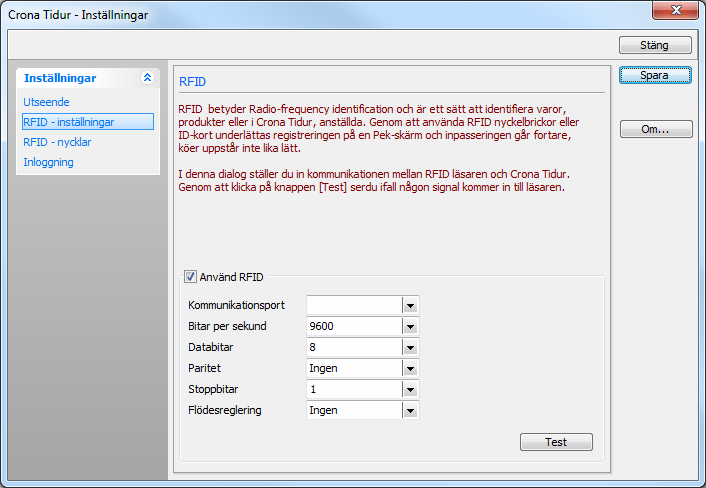Click the Flödesreglering value Ingen

pos(354,411)
